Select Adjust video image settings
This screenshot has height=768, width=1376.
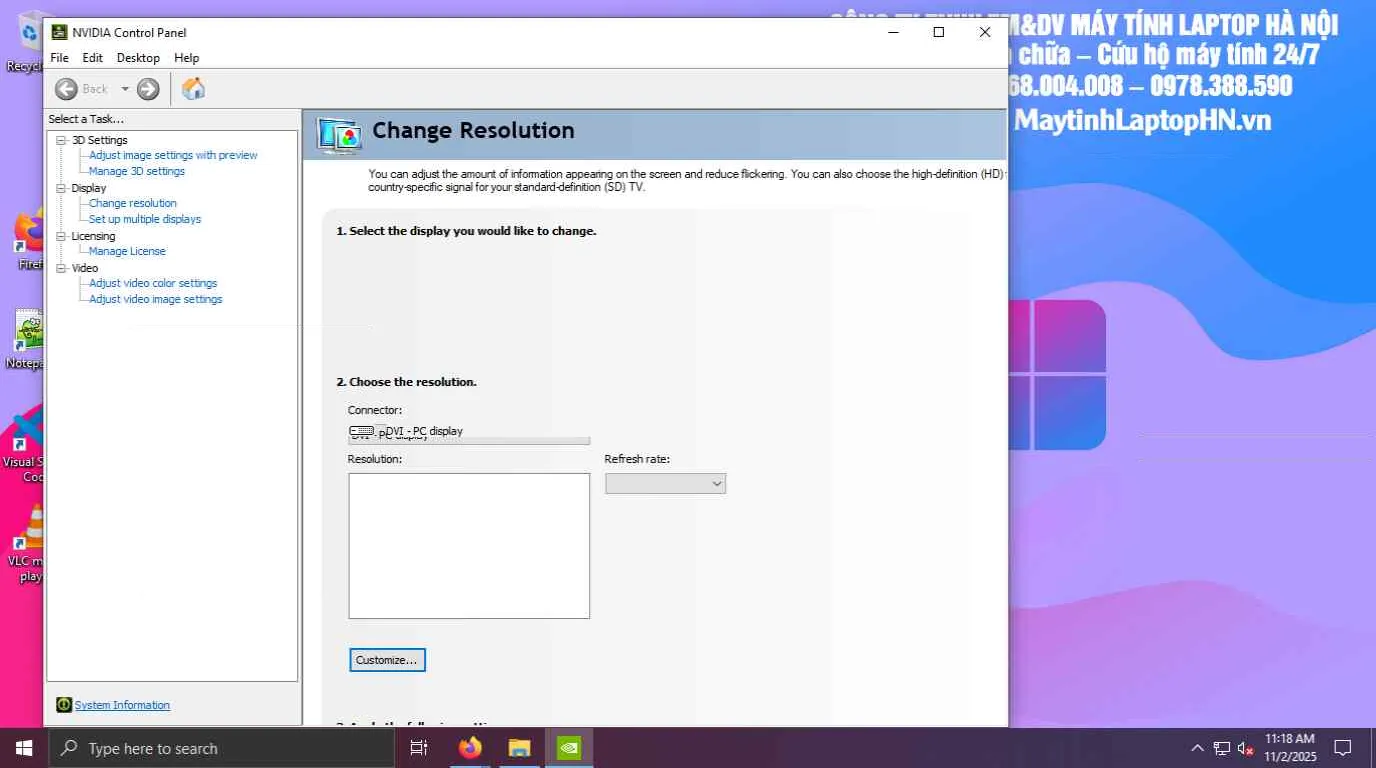(156, 299)
